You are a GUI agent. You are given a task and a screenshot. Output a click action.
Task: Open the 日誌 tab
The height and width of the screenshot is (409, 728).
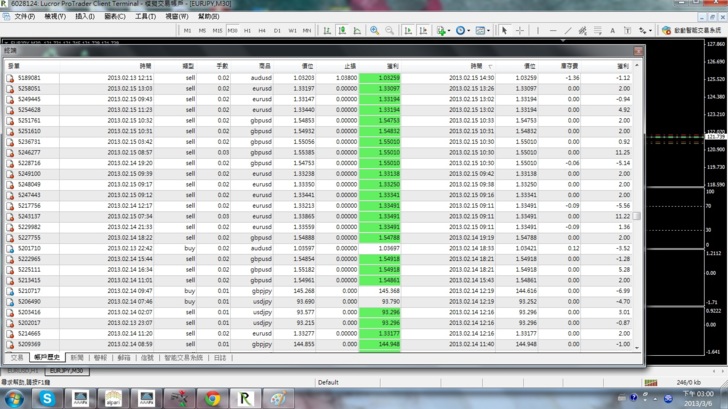pyautogui.click(x=219, y=357)
